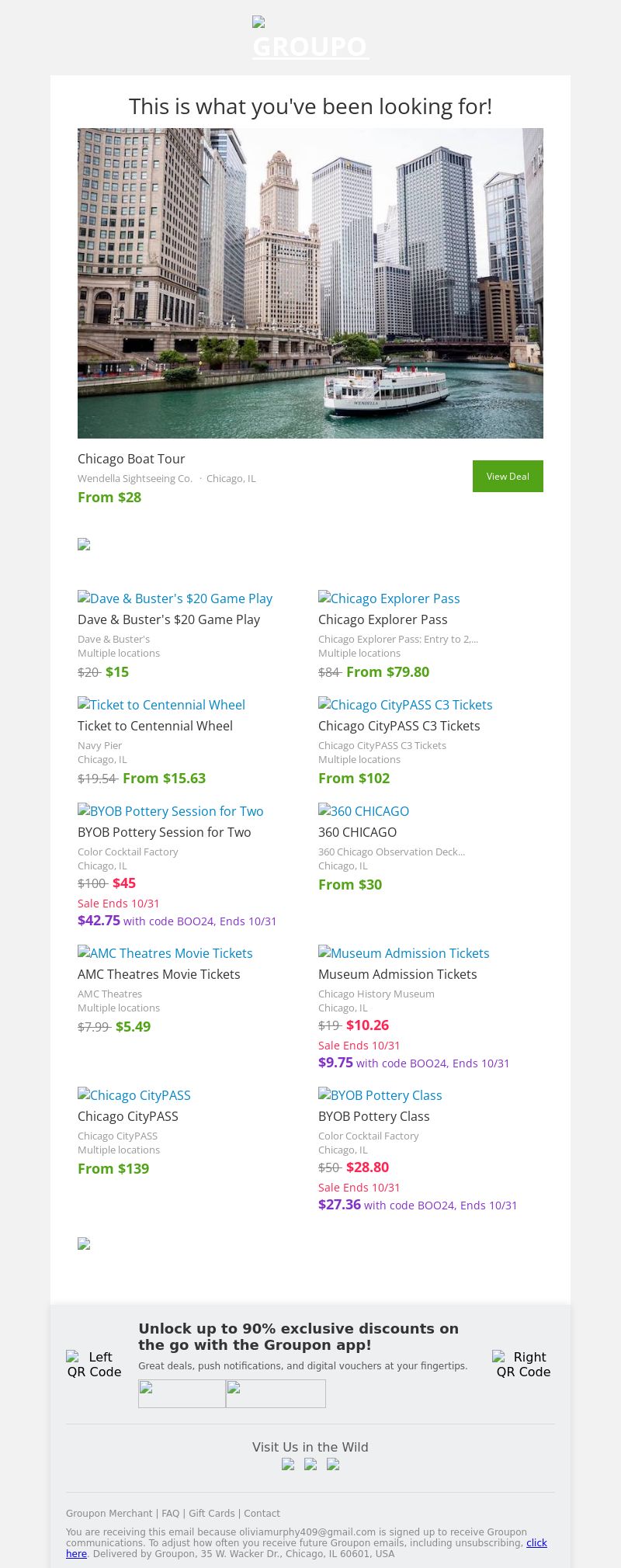Go to the FAQ footer link

(x=170, y=1513)
